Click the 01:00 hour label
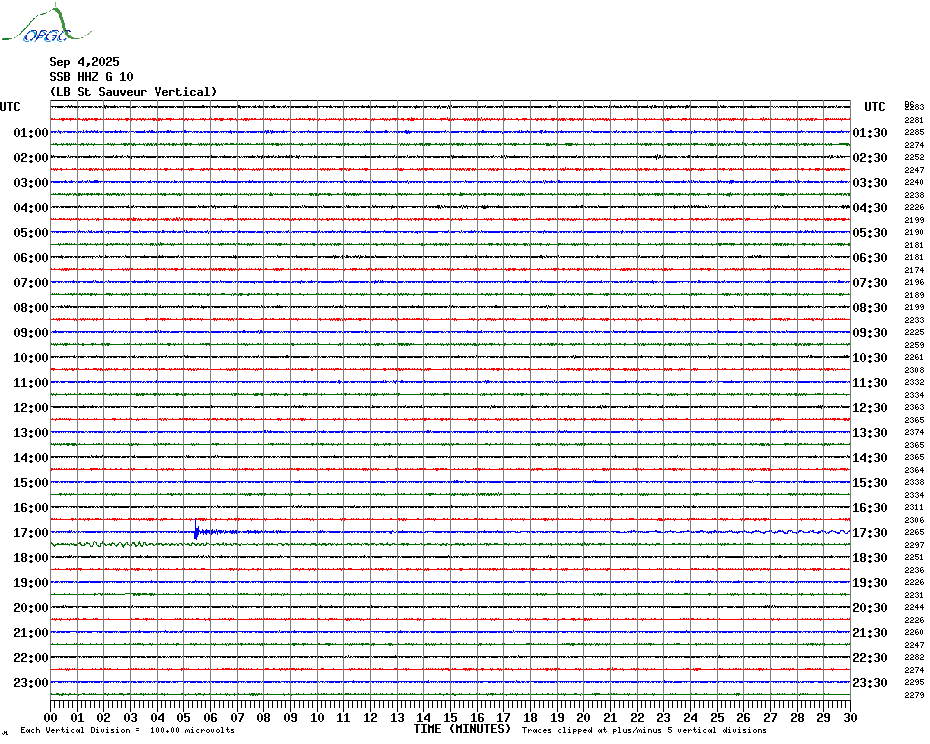This screenshot has width=930, height=744. click(x=31, y=132)
